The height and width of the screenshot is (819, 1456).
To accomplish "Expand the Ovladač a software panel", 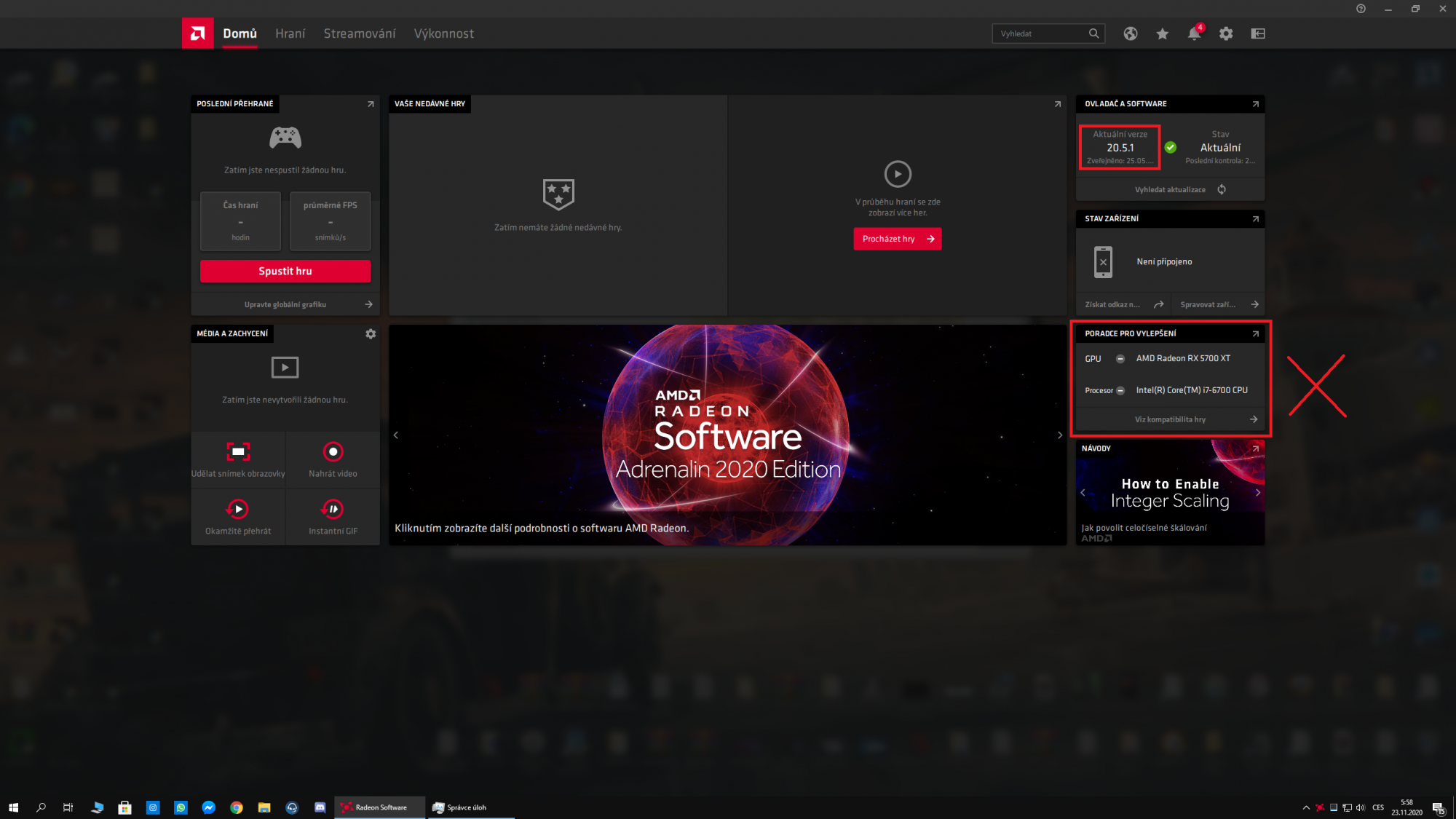I will pyautogui.click(x=1255, y=104).
